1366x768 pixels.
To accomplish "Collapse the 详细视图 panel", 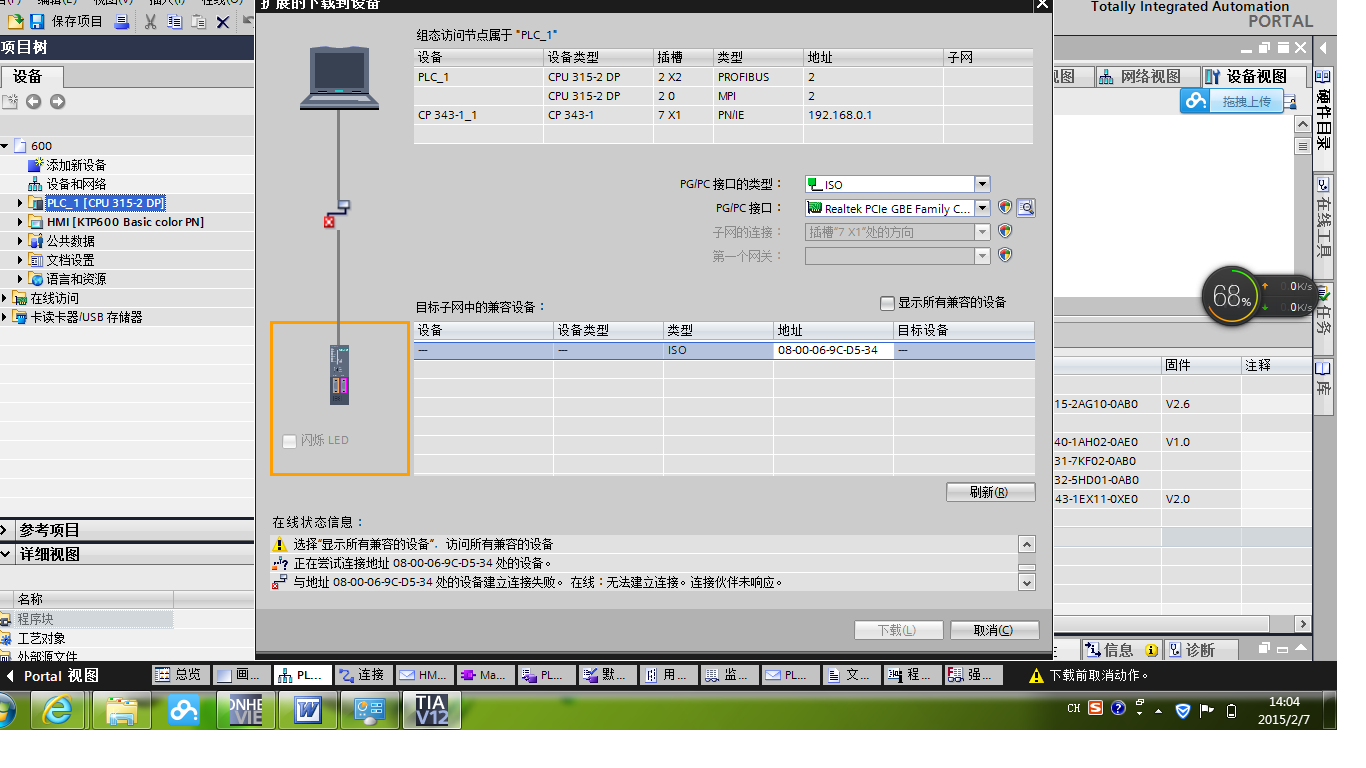I will click(x=5, y=554).
